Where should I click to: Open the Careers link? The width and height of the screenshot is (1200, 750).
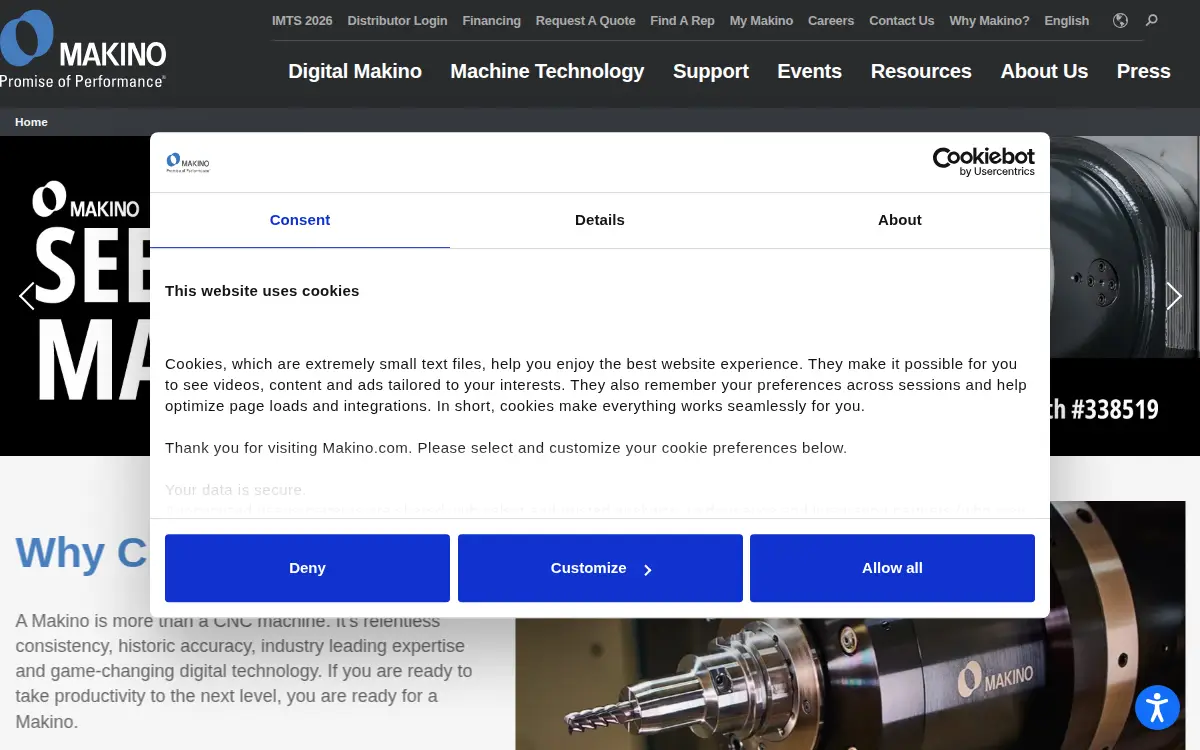831,20
